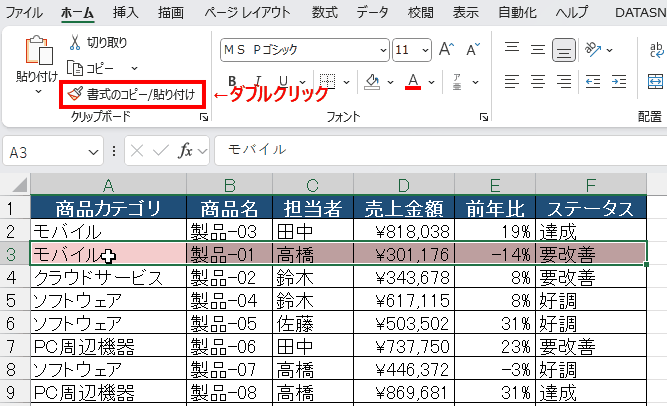Apply red font color with the A icon
The width and height of the screenshot is (667, 406).
(x=413, y=81)
